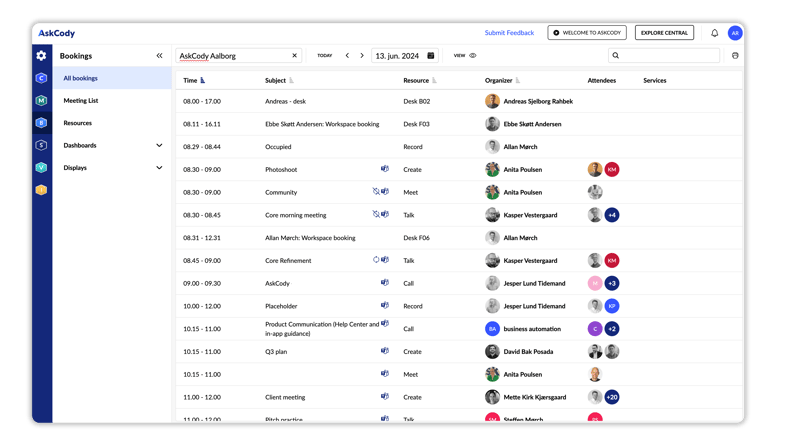Open the Occupied booking
This screenshot has height=447, width=795.
pos(278,147)
